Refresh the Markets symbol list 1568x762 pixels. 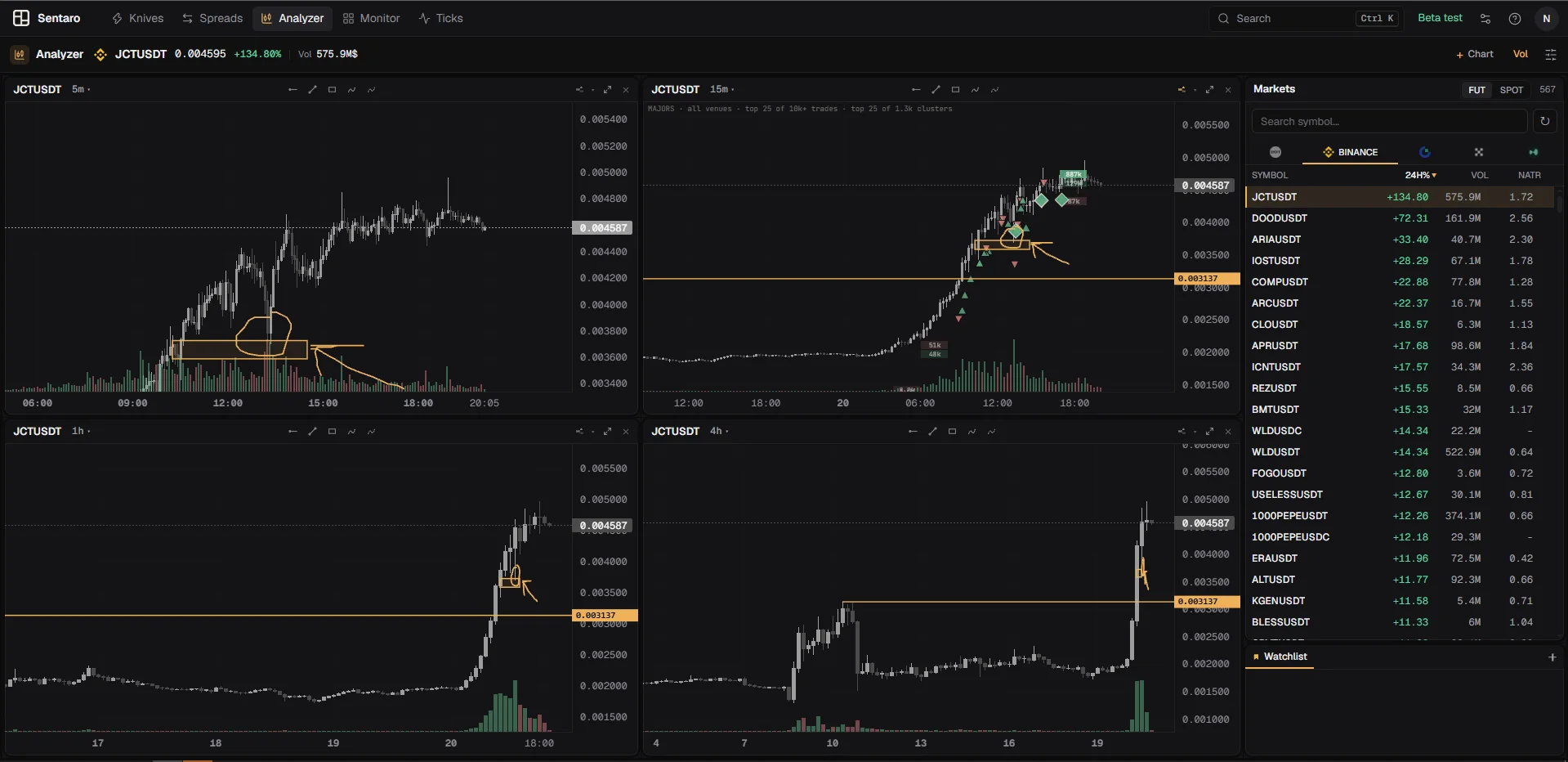coord(1544,122)
